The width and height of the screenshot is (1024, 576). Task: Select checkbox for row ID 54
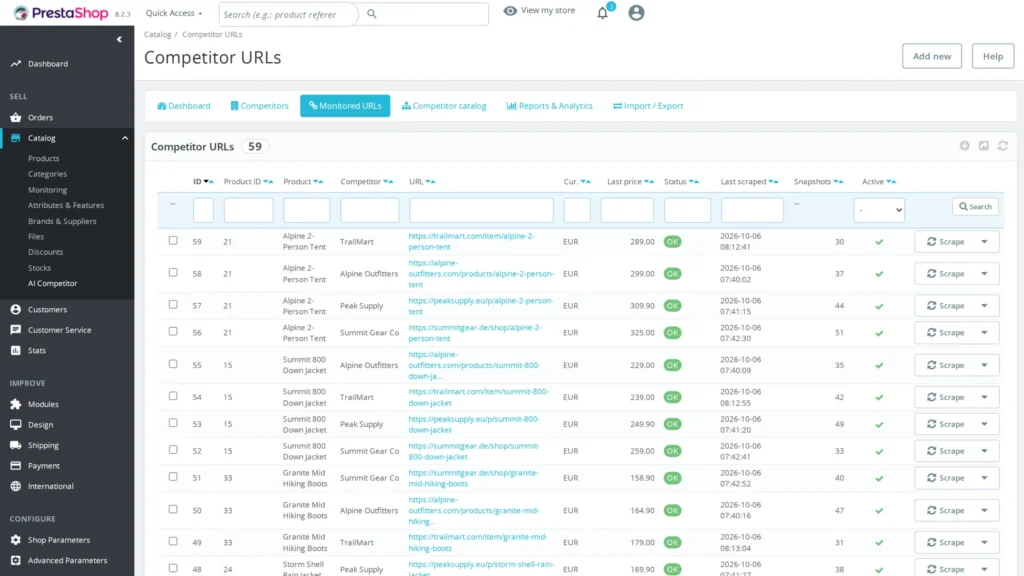[173, 396]
